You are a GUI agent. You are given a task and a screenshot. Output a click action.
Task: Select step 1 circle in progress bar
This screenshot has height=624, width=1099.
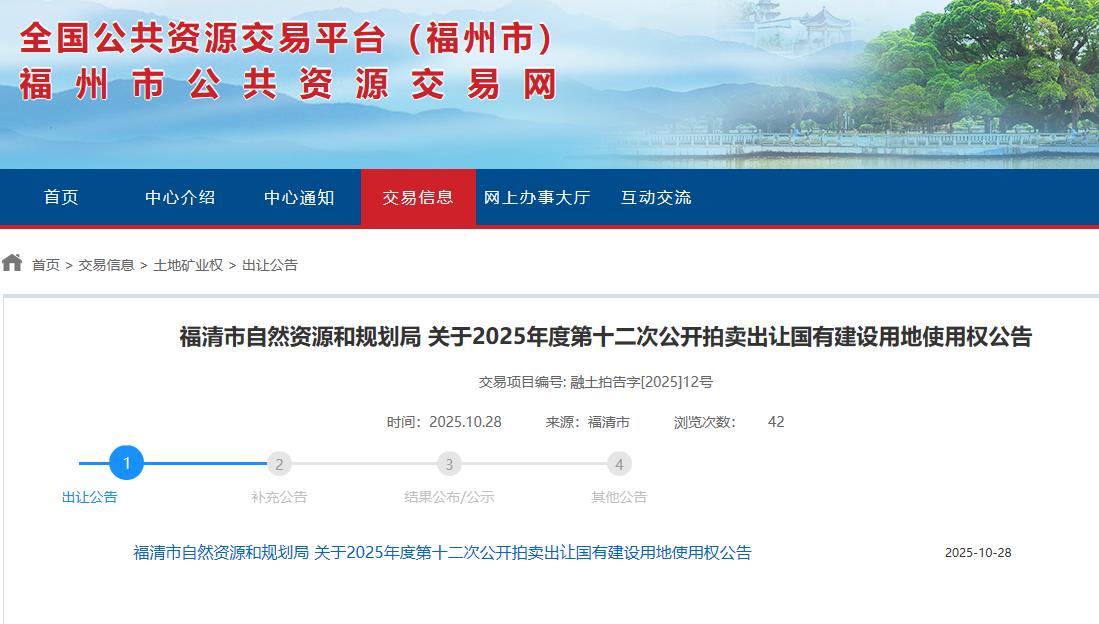click(x=127, y=463)
